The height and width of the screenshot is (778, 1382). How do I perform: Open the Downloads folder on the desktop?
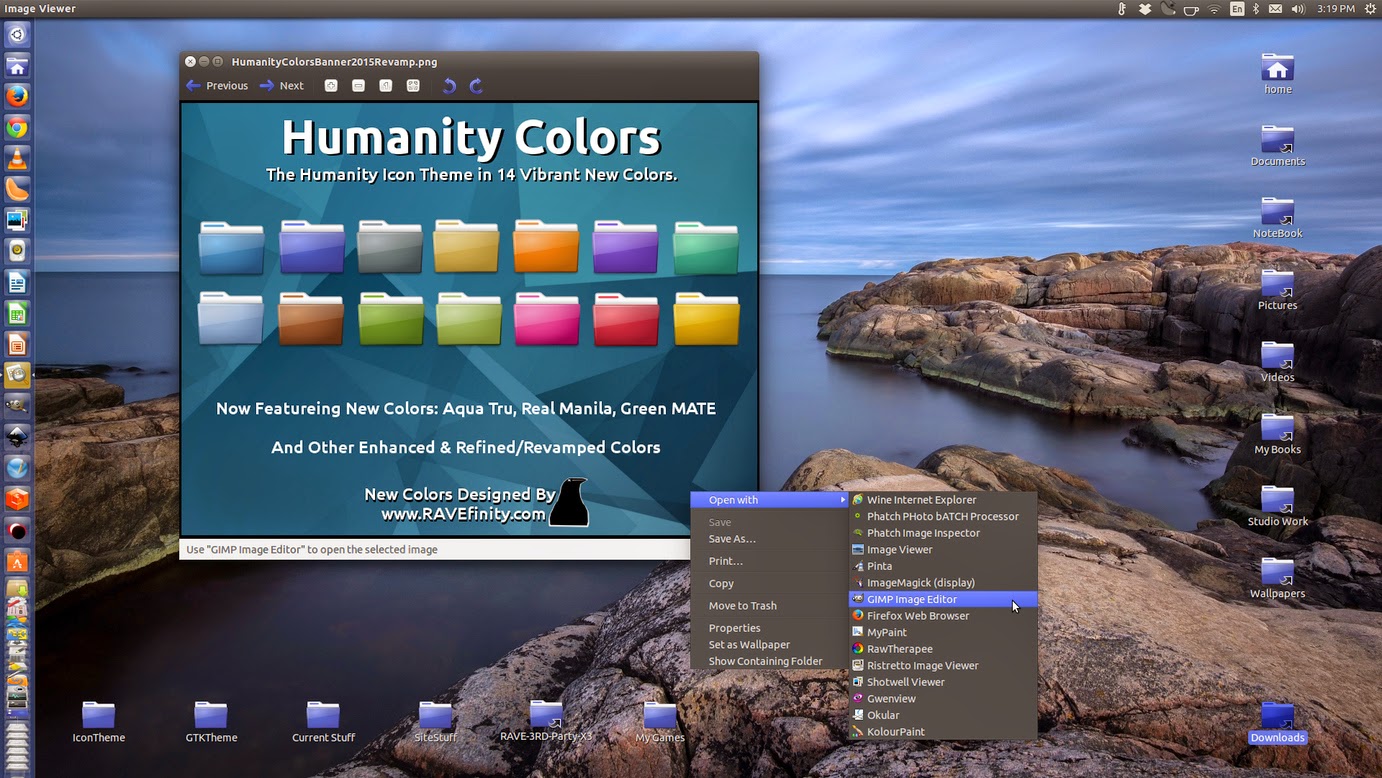tap(1277, 716)
